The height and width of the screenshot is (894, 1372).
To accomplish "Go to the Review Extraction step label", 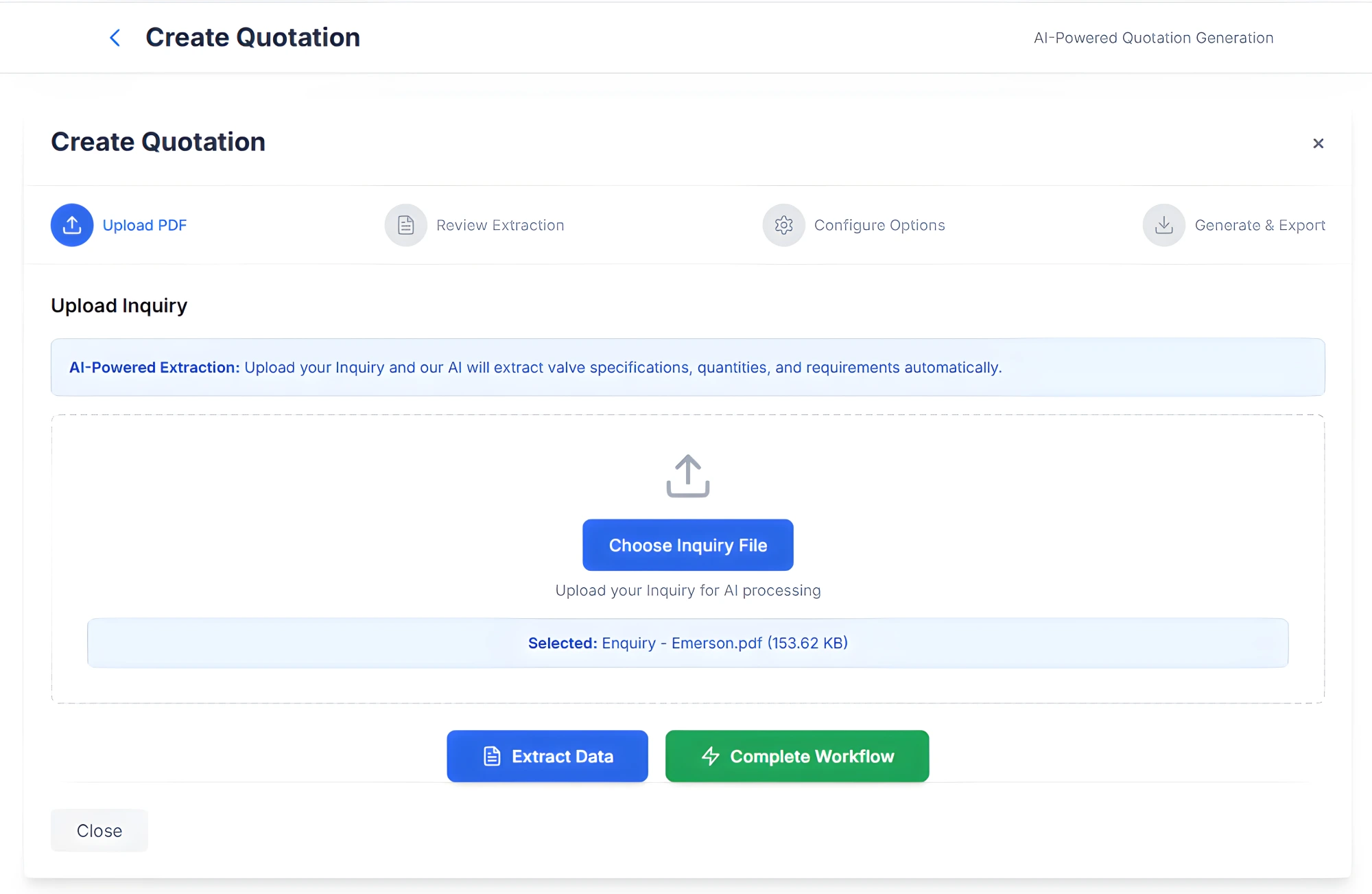I will pos(500,225).
